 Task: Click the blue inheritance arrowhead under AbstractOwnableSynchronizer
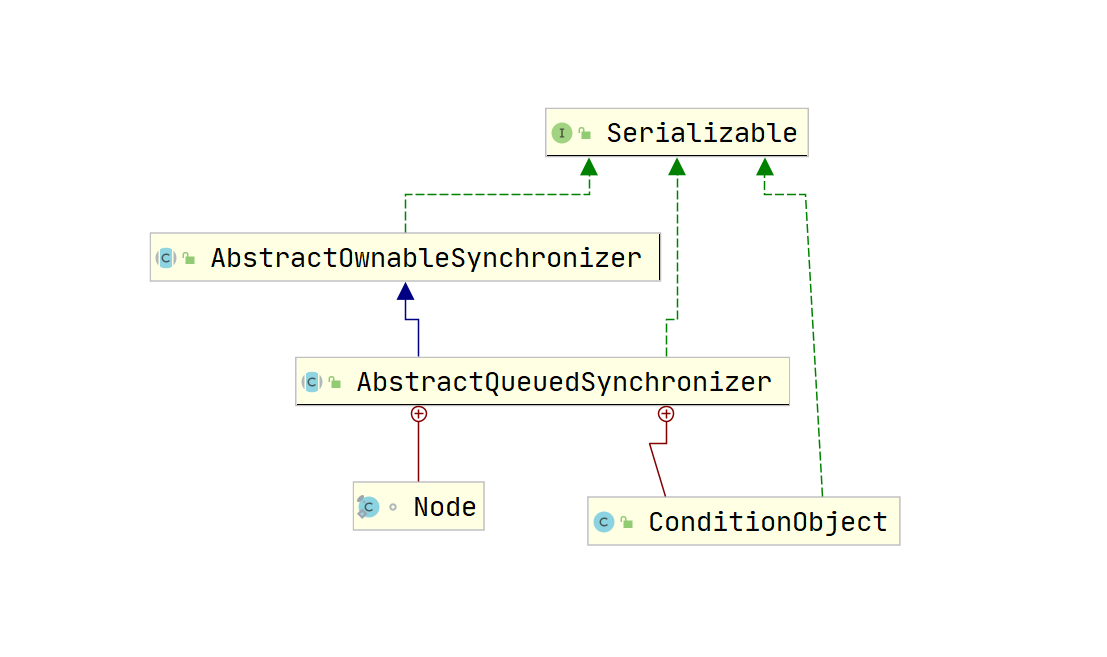coord(405,291)
